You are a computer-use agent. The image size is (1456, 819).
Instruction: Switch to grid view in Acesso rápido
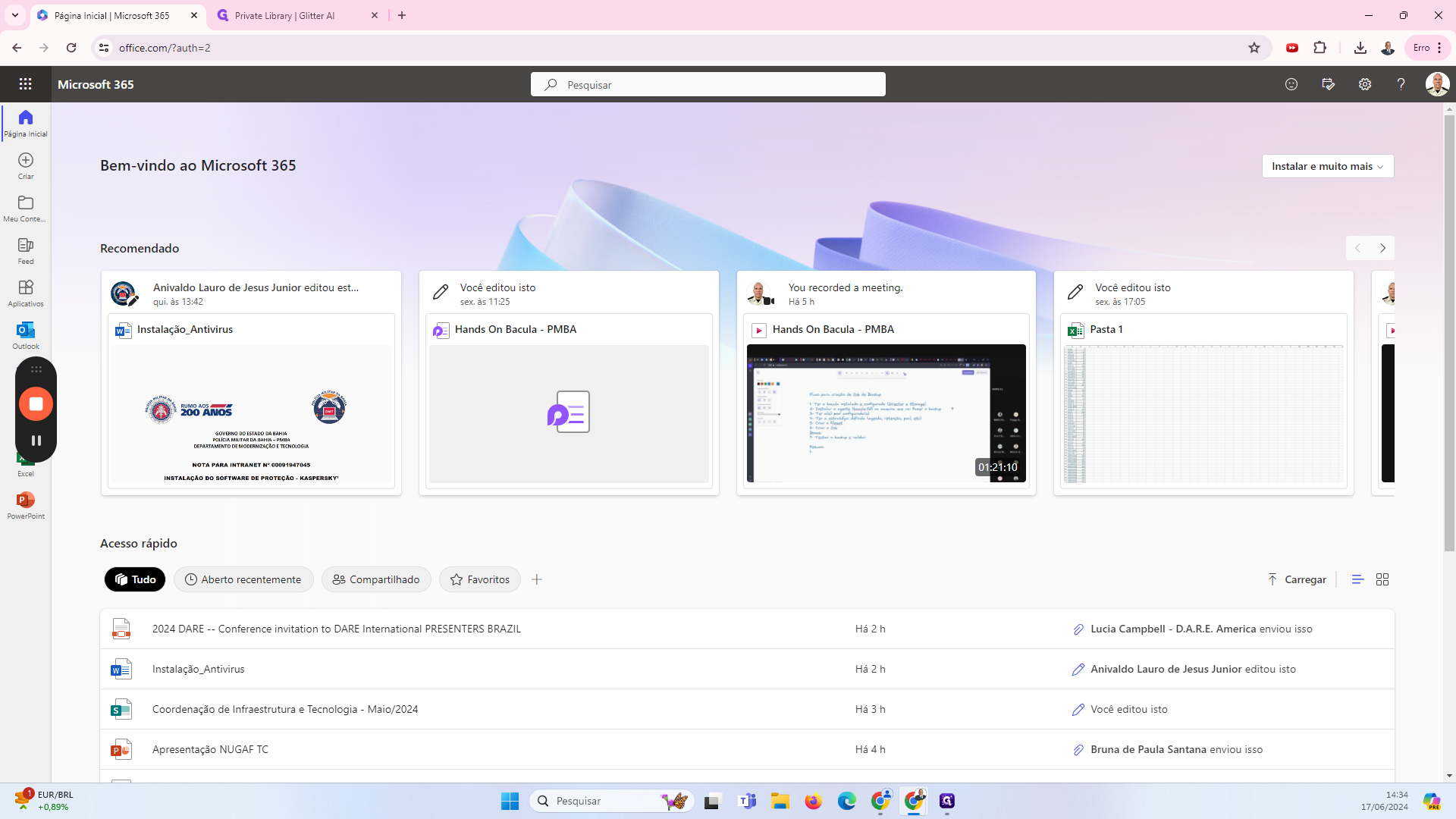tap(1382, 579)
